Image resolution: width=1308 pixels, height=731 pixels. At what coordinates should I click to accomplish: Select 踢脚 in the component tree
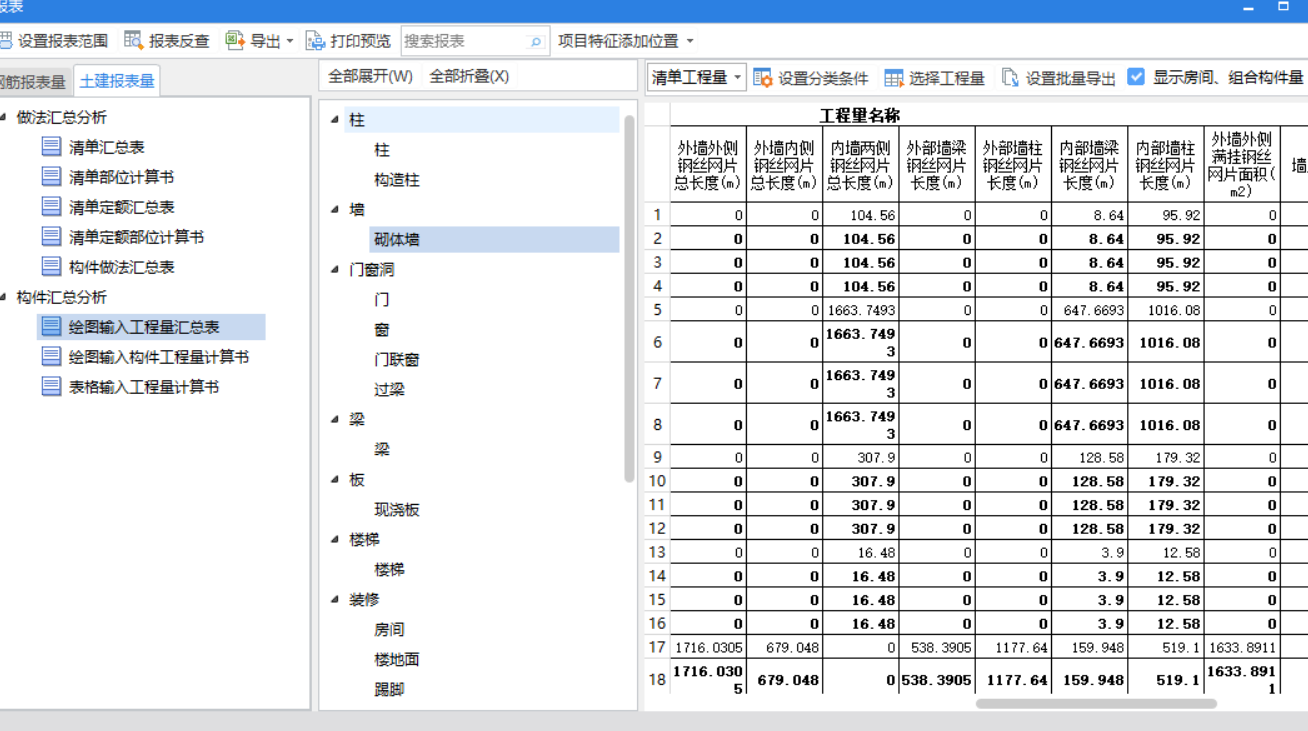tap(390, 690)
